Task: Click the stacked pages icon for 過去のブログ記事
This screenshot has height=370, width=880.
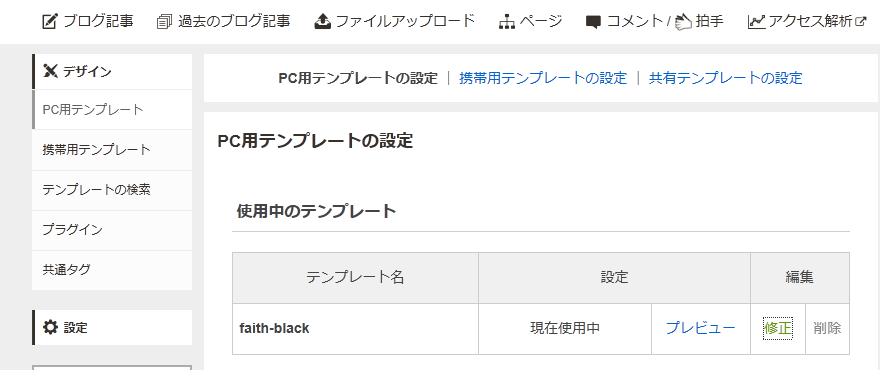Action: tap(164, 22)
